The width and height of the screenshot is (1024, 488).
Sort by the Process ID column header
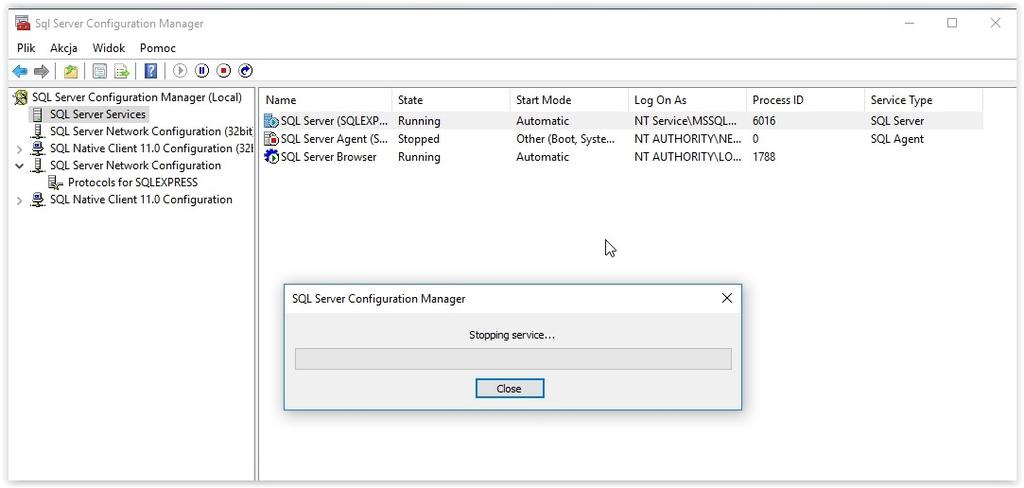pyautogui.click(x=805, y=100)
